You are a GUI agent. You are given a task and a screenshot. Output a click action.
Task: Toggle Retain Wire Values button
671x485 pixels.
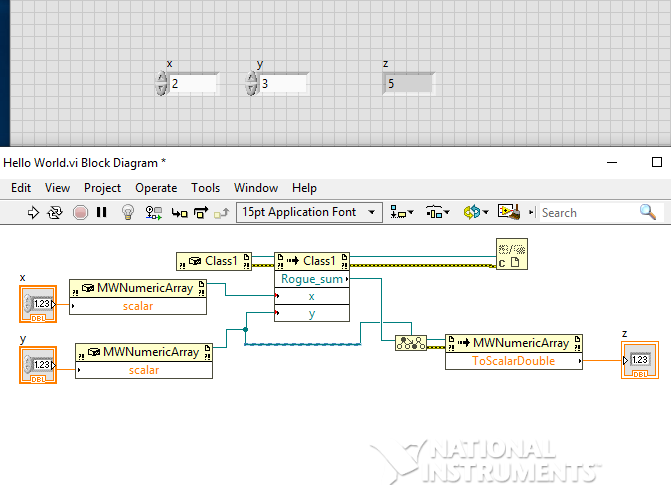pyautogui.click(x=154, y=212)
